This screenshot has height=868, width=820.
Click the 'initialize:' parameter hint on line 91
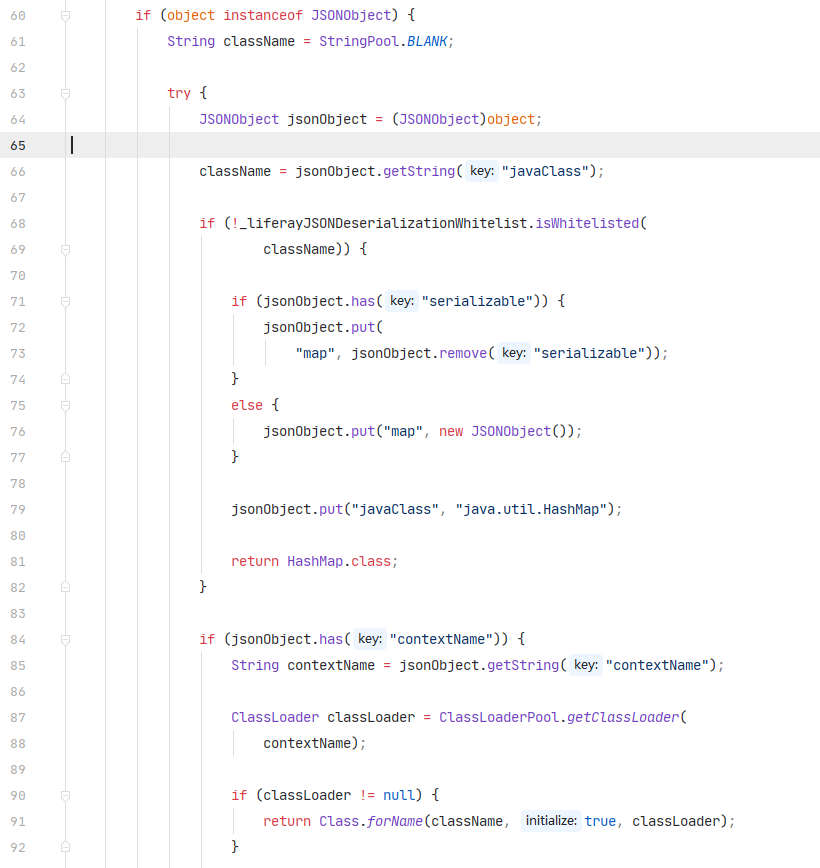pyautogui.click(x=549, y=822)
